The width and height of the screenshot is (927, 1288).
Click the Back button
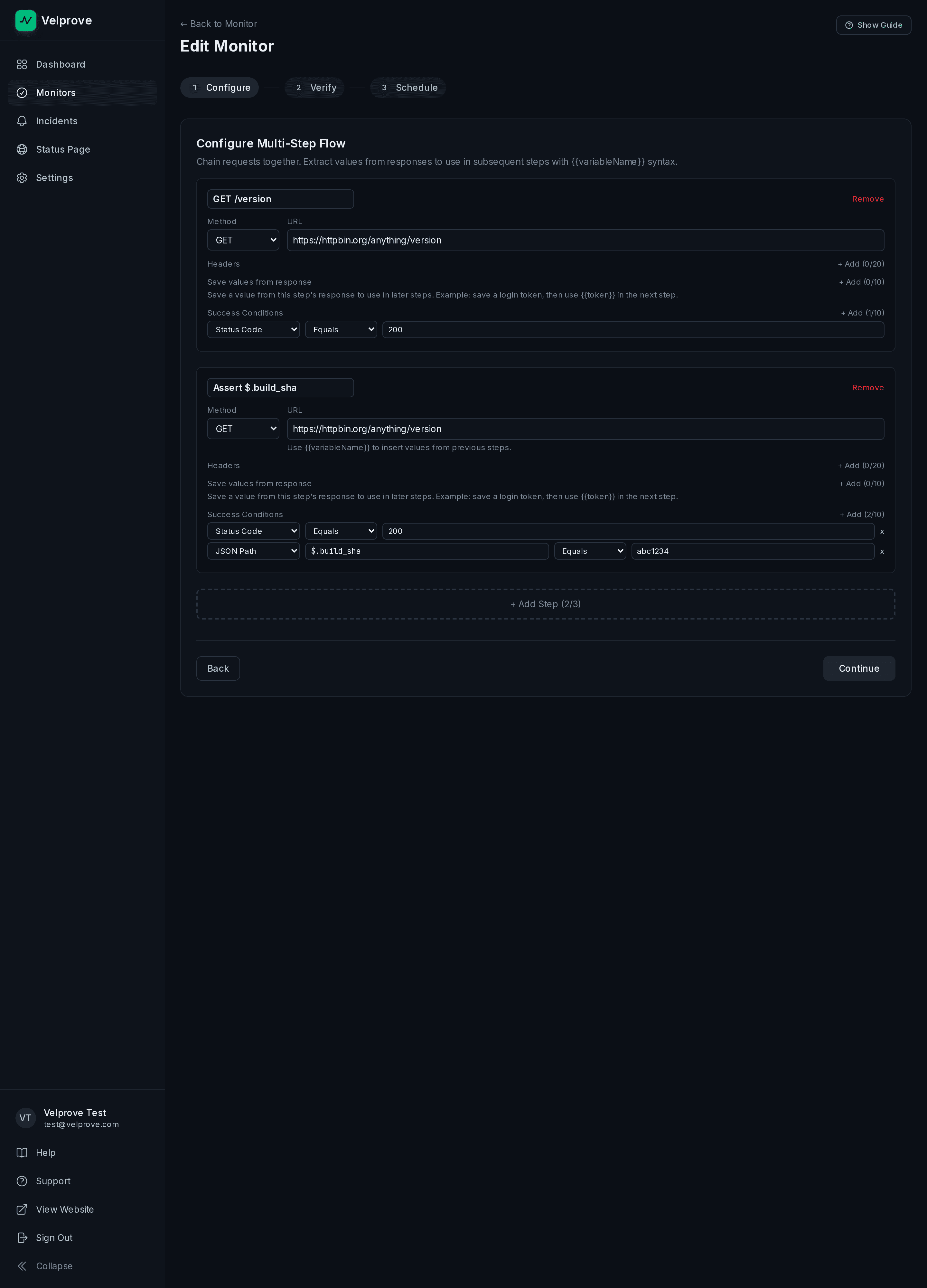click(218, 669)
